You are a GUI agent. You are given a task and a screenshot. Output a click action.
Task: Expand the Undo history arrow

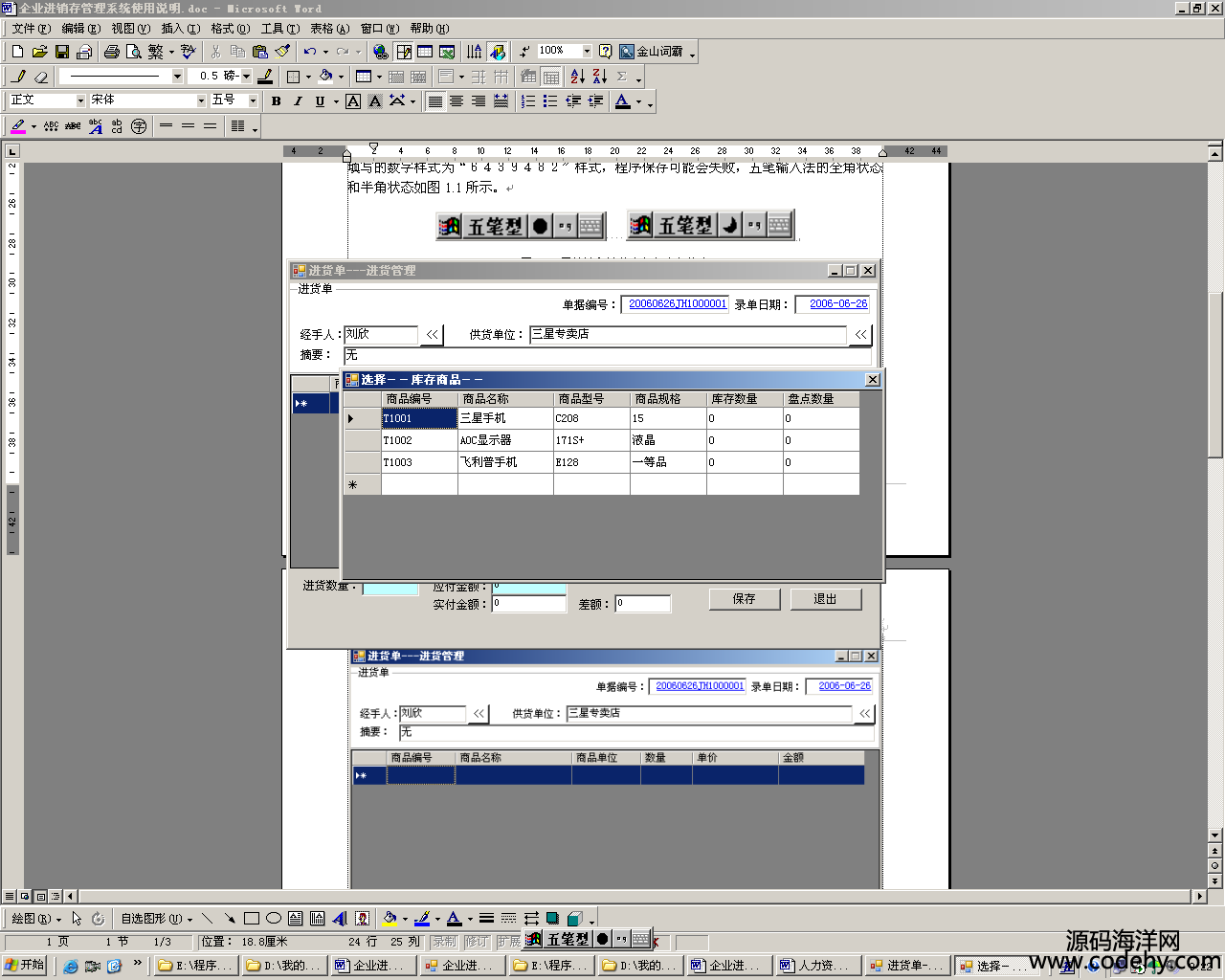click(325, 52)
